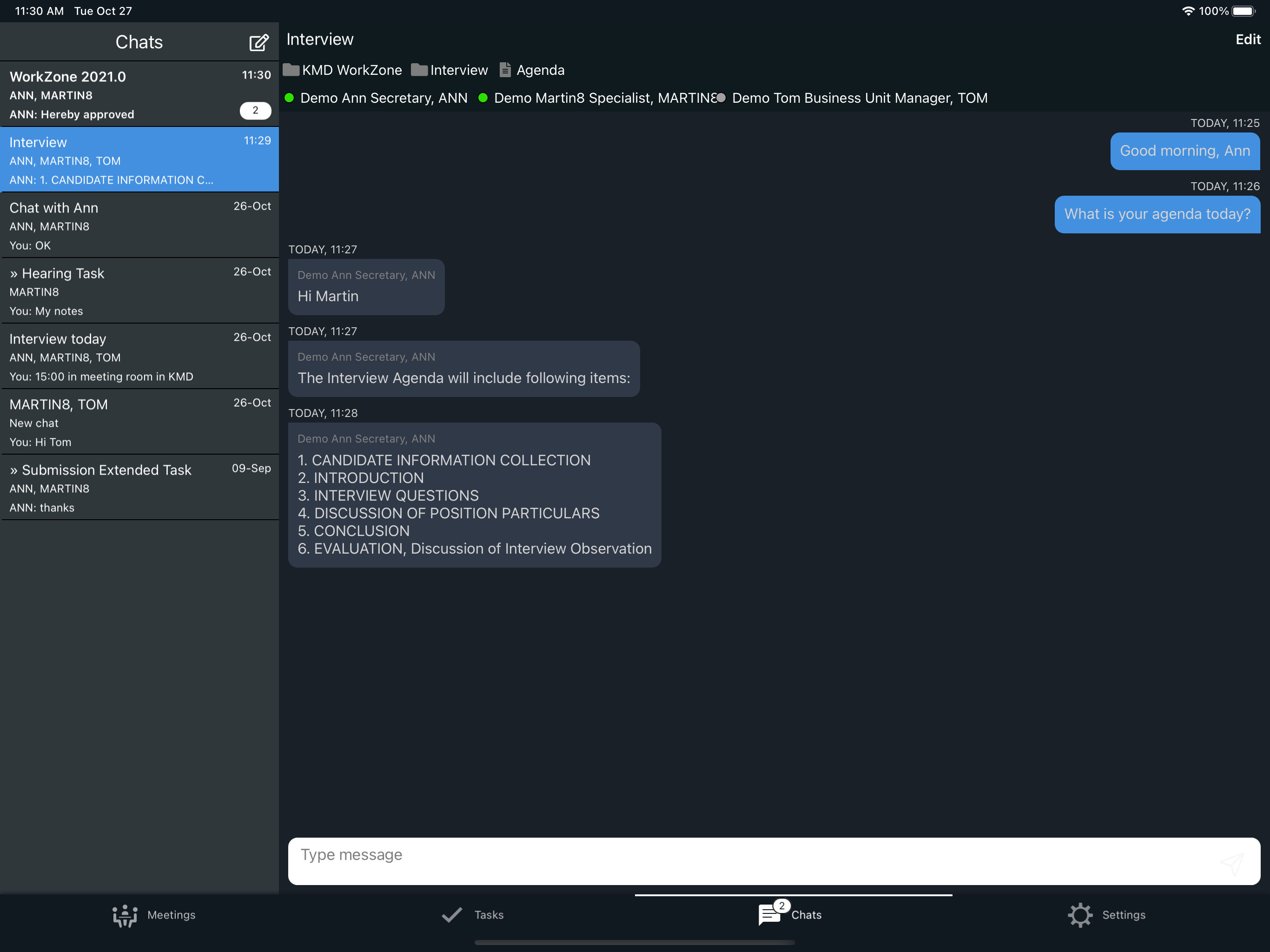
Task: Tap the Tasks checkmark icon
Action: 452,915
